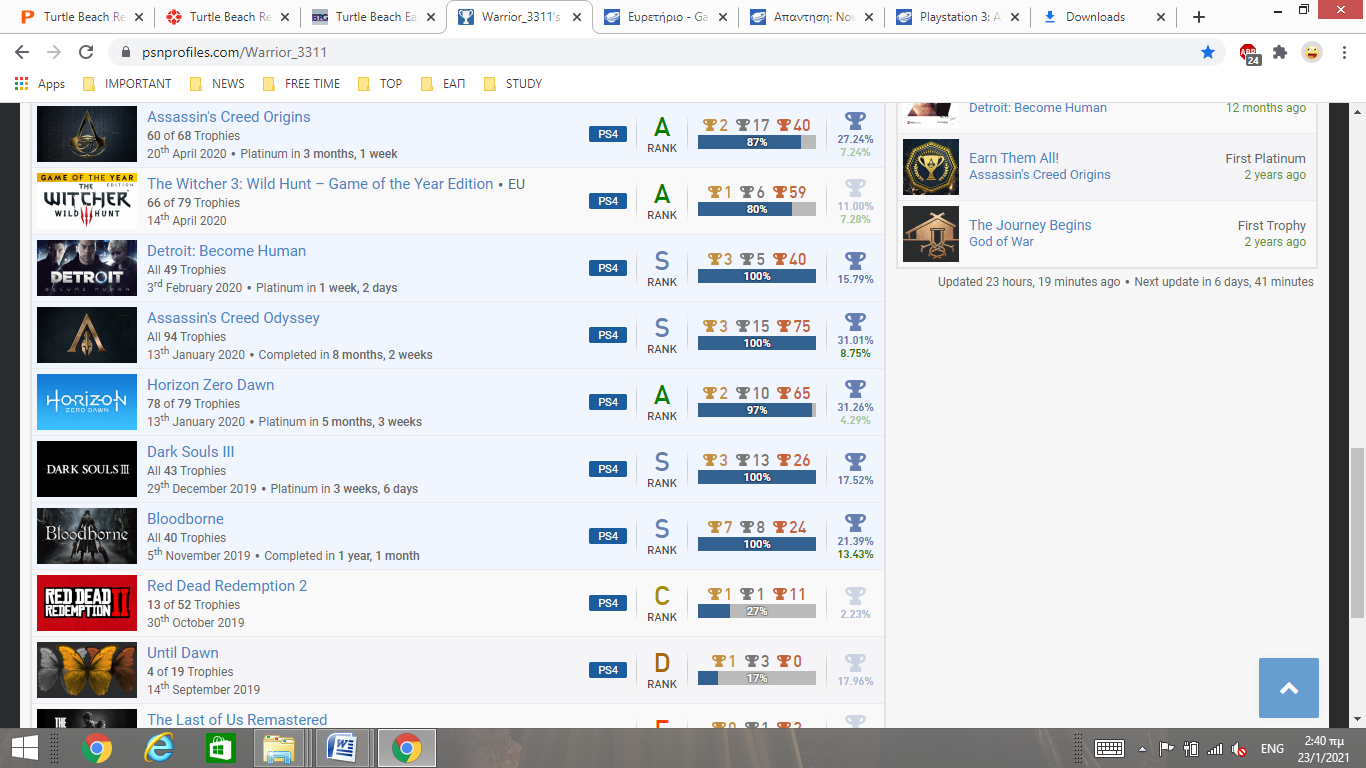Open the Dark Souls III link
This screenshot has height=768, width=1366.
point(191,452)
